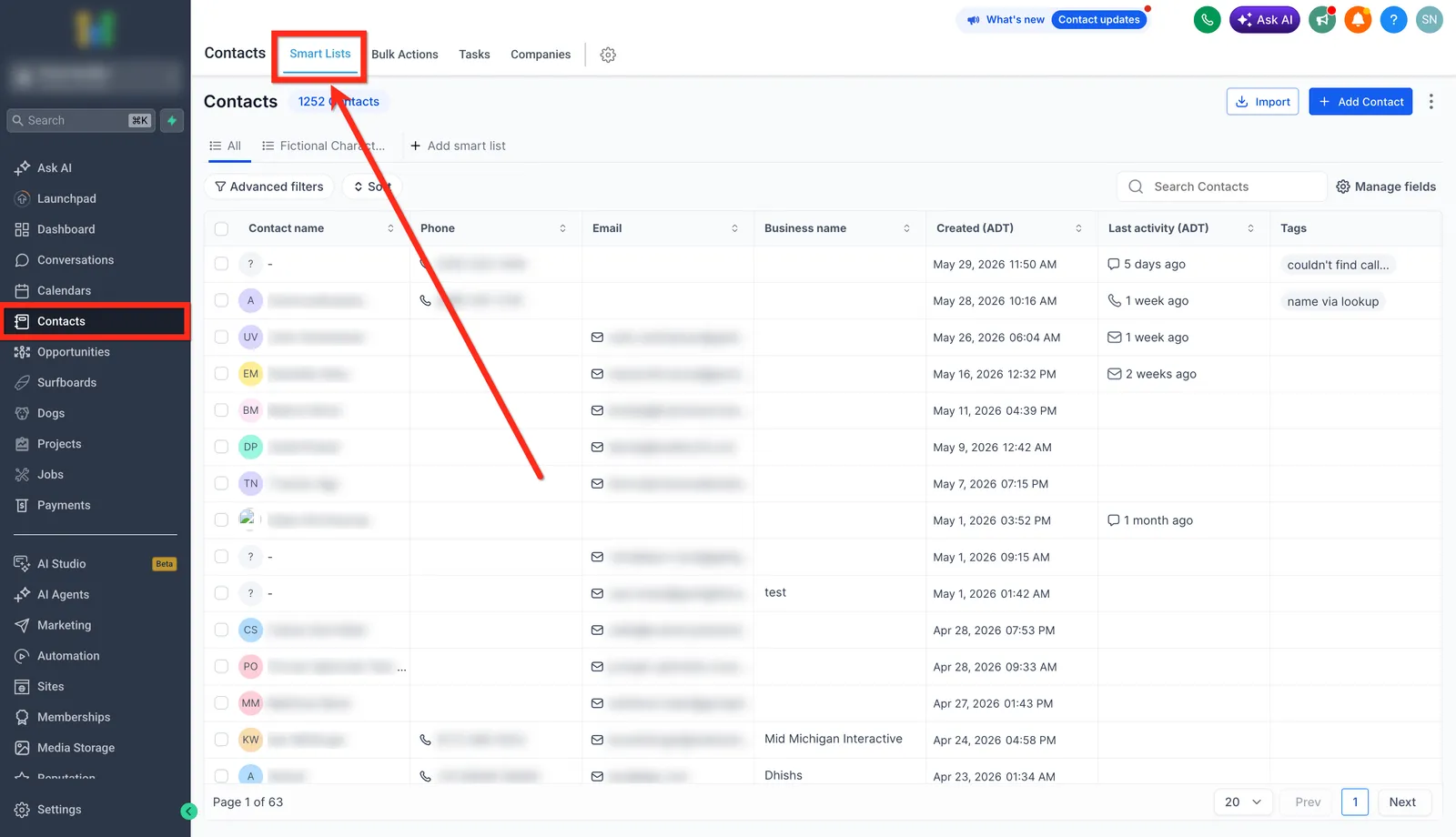The height and width of the screenshot is (837, 1456).
Task: Sort by Phone column arrows
Action: (562, 228)
